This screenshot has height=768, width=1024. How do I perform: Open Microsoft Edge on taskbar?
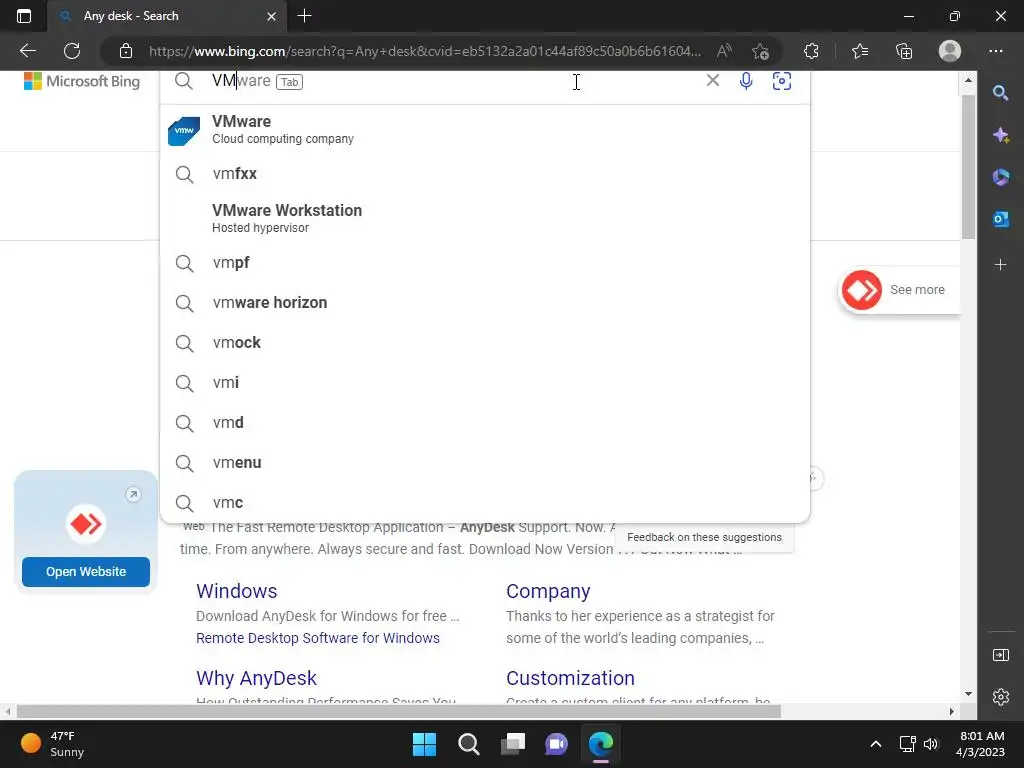point(601,744)
